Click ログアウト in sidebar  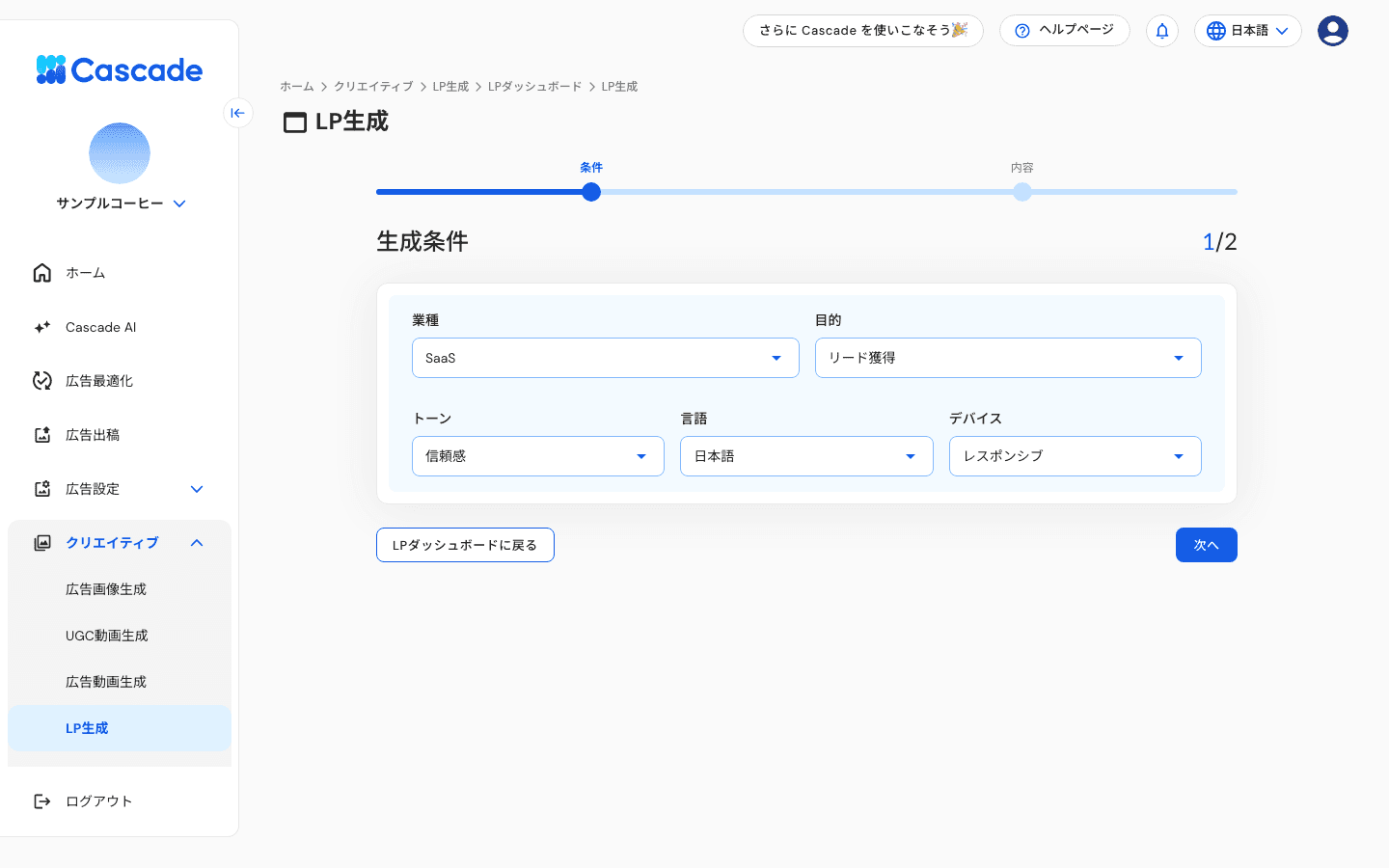120,801
